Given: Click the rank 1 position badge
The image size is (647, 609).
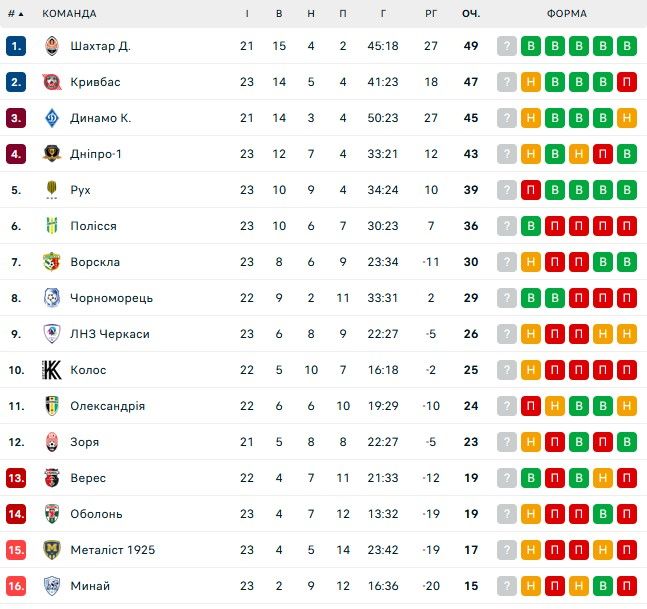Looking at the screenshot, I should tap(16, 46).
